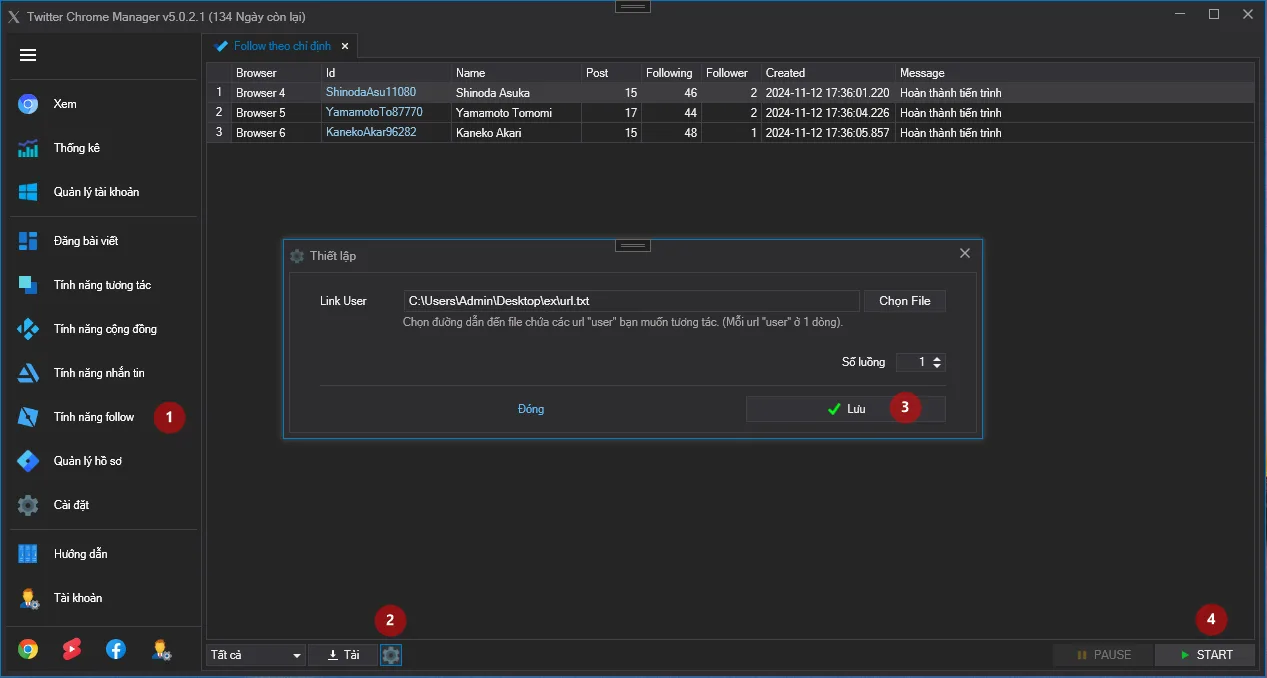Click the Hướng dẫn guide icon
This screenshot has height=678, width=1267.
(28, 554)
